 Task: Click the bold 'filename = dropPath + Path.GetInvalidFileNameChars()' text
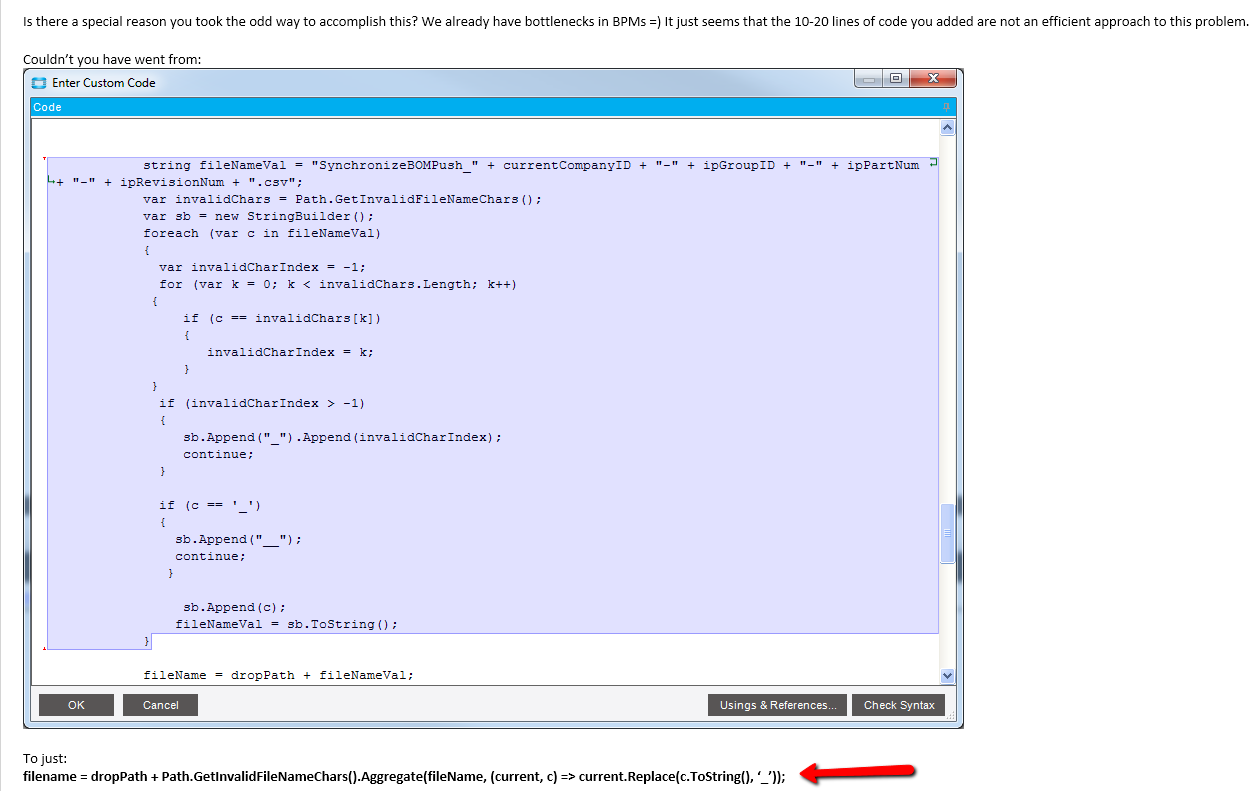(x=404, y=776)
